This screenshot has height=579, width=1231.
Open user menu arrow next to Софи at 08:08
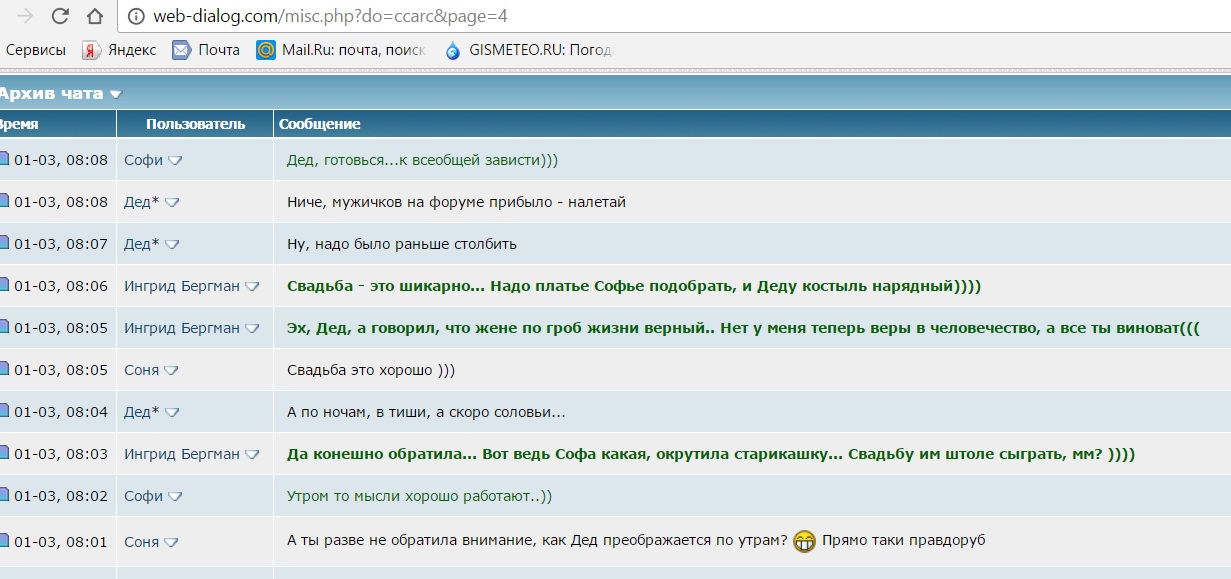click(175, 161)
